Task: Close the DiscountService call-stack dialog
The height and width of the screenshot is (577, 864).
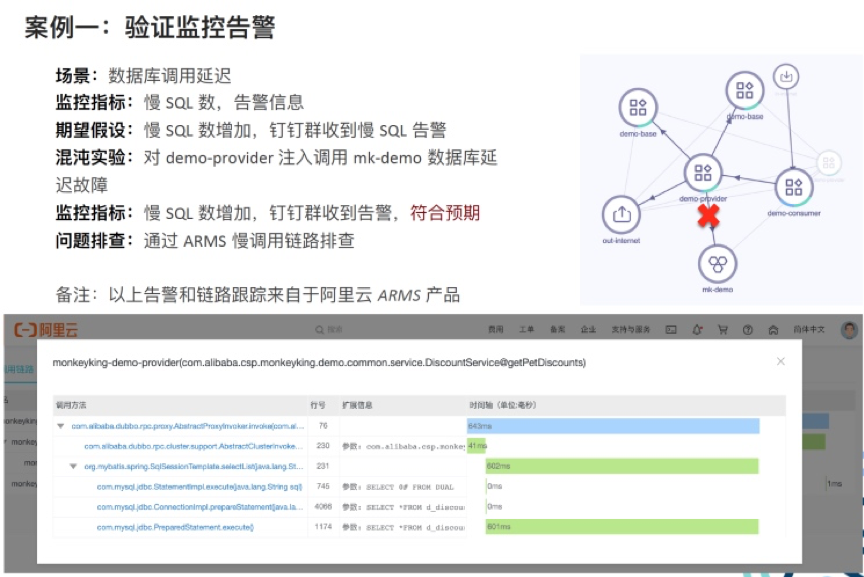Action: pos(780,362)
